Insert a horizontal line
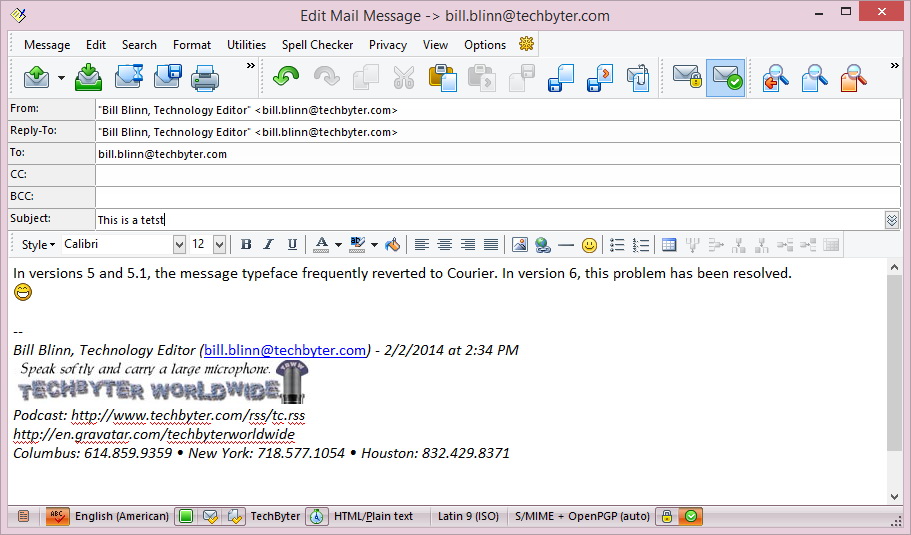 (565, 245)
